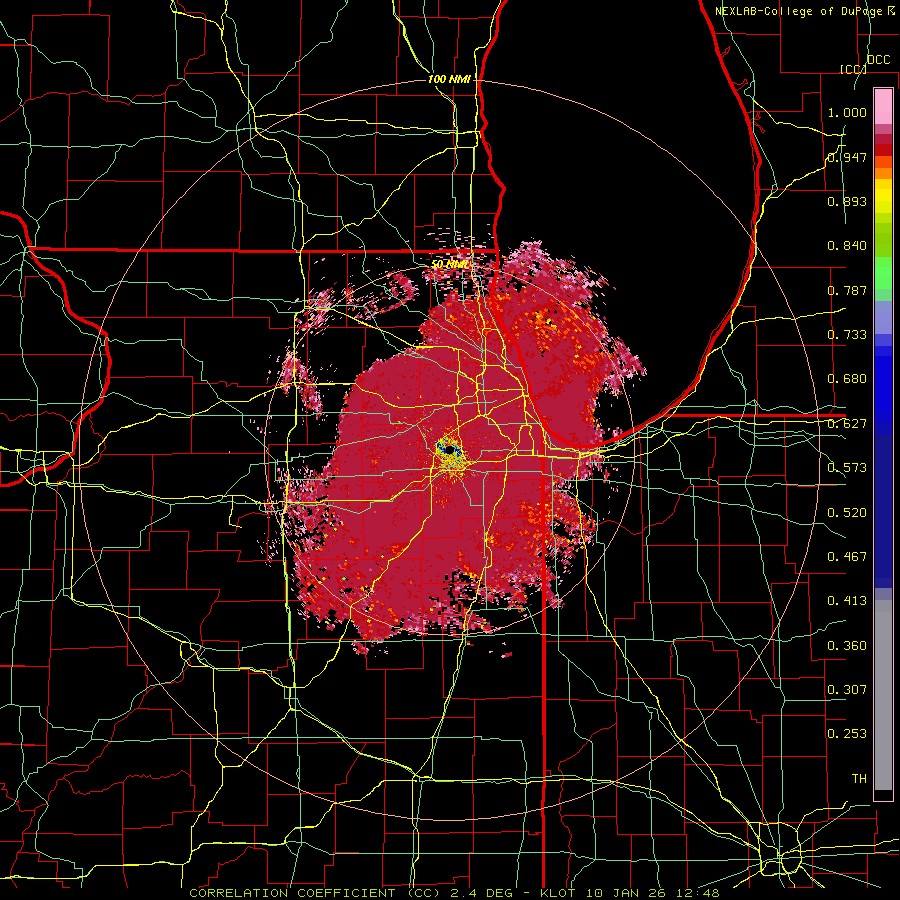Click the DCC label above the color scale
Screen dimensions: 900x900
point(878,60)
